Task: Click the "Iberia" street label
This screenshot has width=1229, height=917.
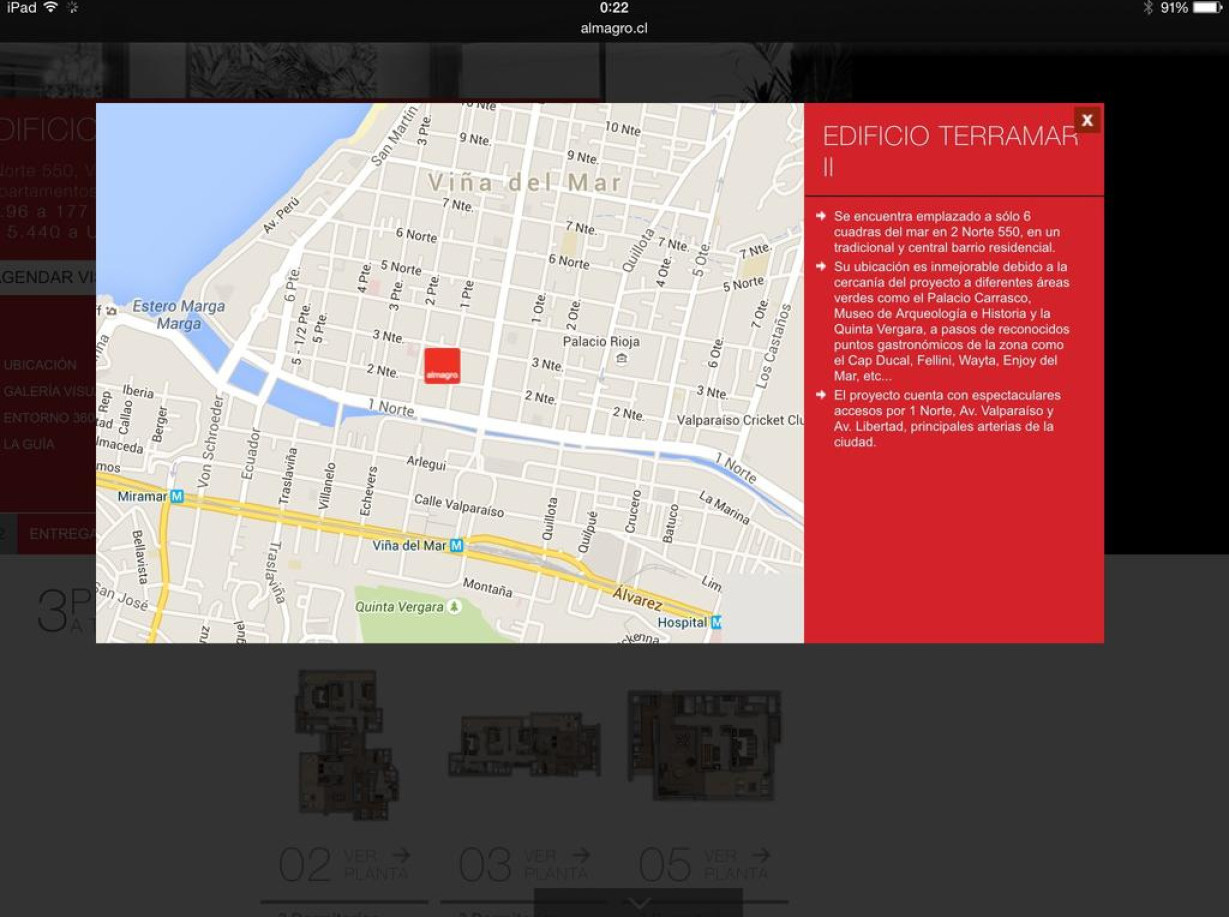Action: point(138,391)
